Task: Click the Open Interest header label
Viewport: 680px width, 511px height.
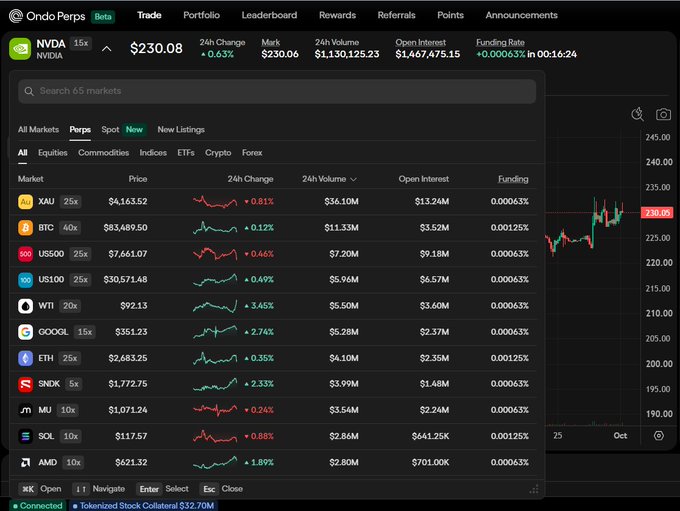Action: tap(420, 43)
